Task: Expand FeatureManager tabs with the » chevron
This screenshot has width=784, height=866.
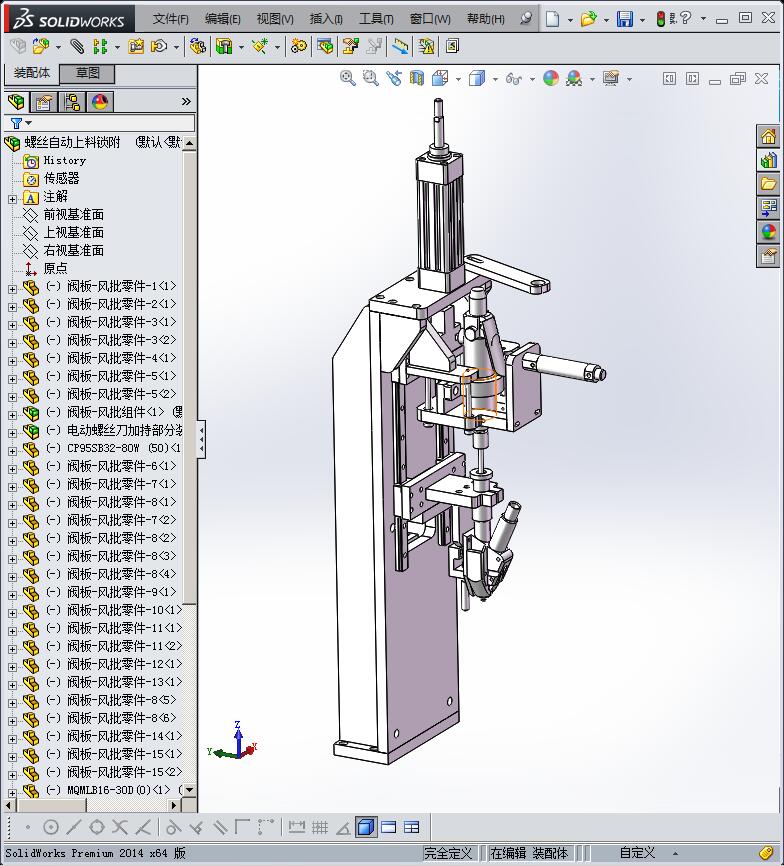Action: tap(186, 102)
